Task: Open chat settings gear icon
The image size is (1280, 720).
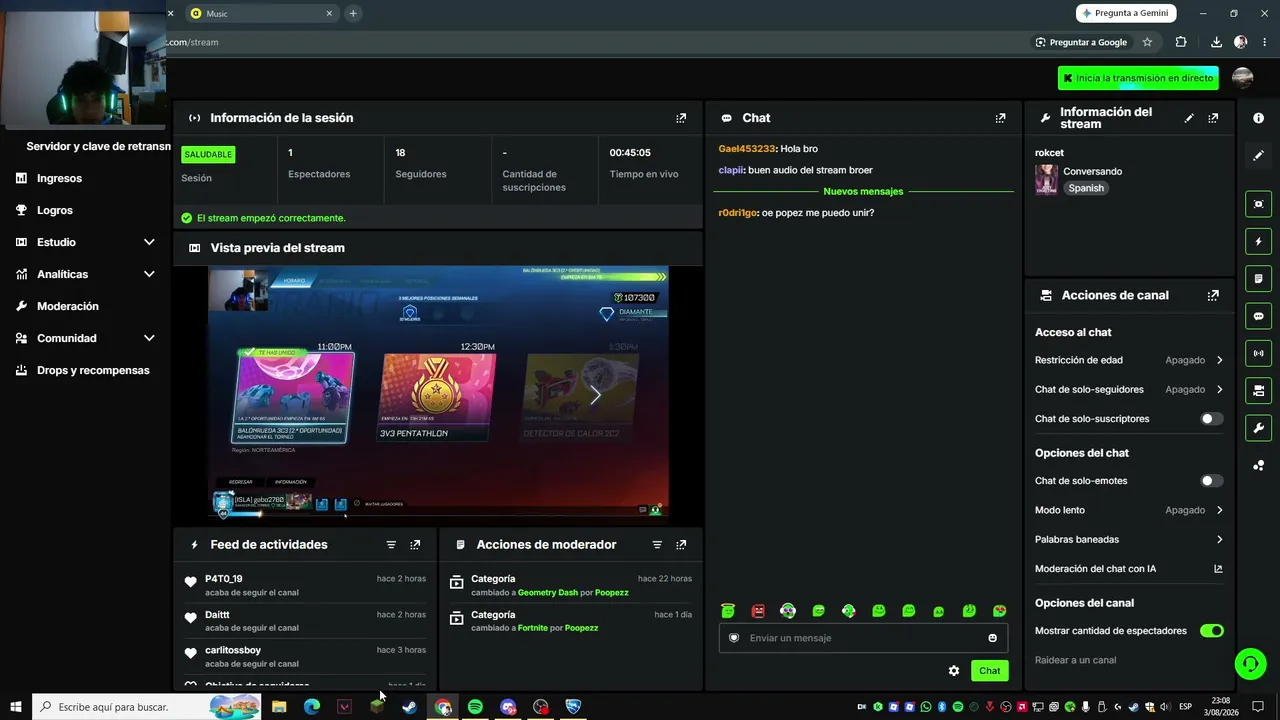Action: coord(954,671)
